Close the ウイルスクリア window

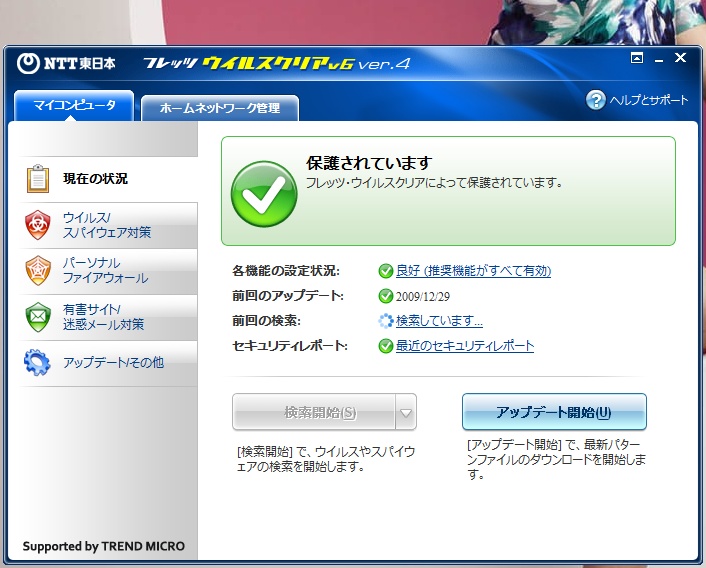pyautogui.click(x=680, y=58)
